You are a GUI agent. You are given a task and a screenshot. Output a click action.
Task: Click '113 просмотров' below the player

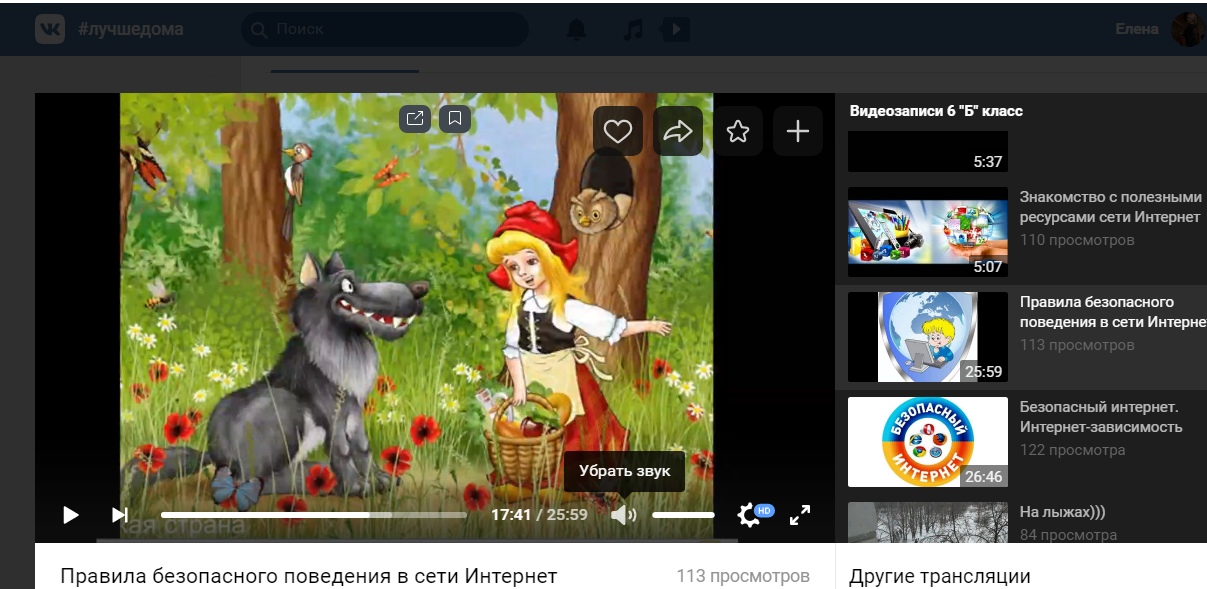(743, 576)
